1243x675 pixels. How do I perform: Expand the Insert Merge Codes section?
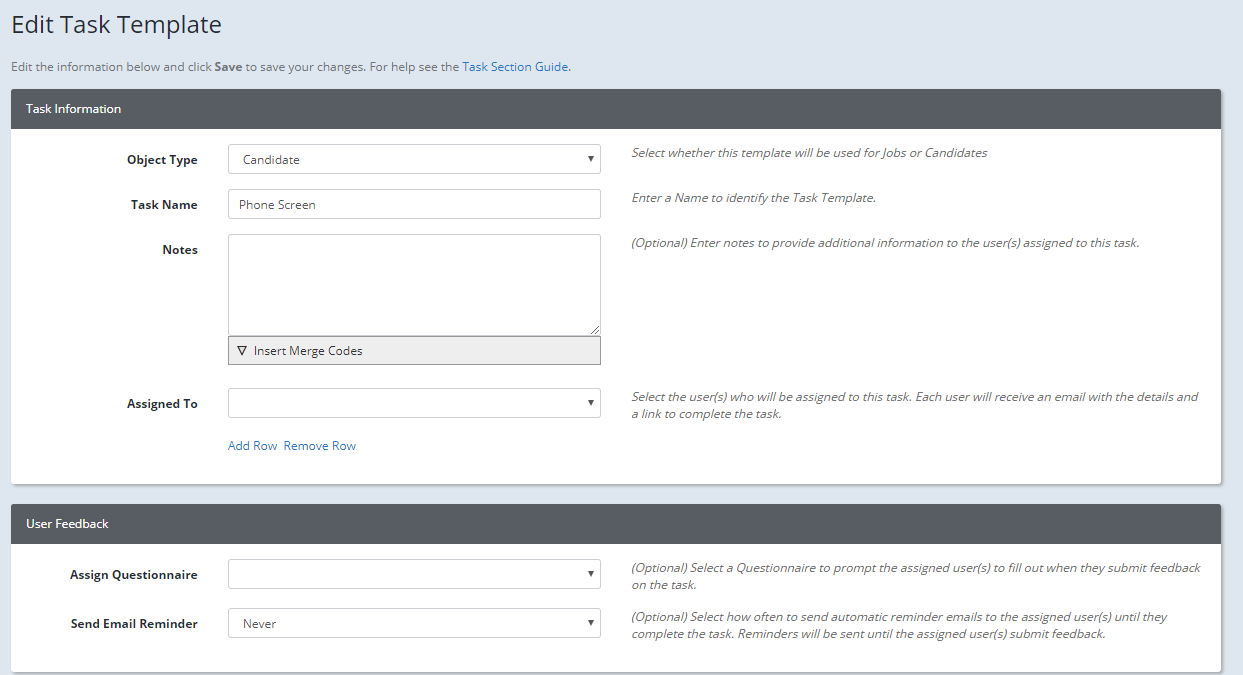click(x=414, y=350)
